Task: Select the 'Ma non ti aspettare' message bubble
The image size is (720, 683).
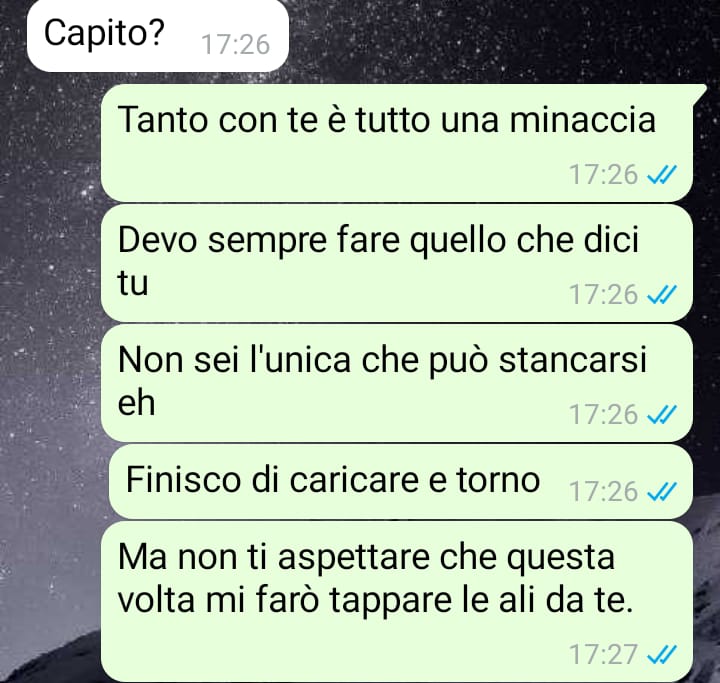Action: [x=397, y=602]
